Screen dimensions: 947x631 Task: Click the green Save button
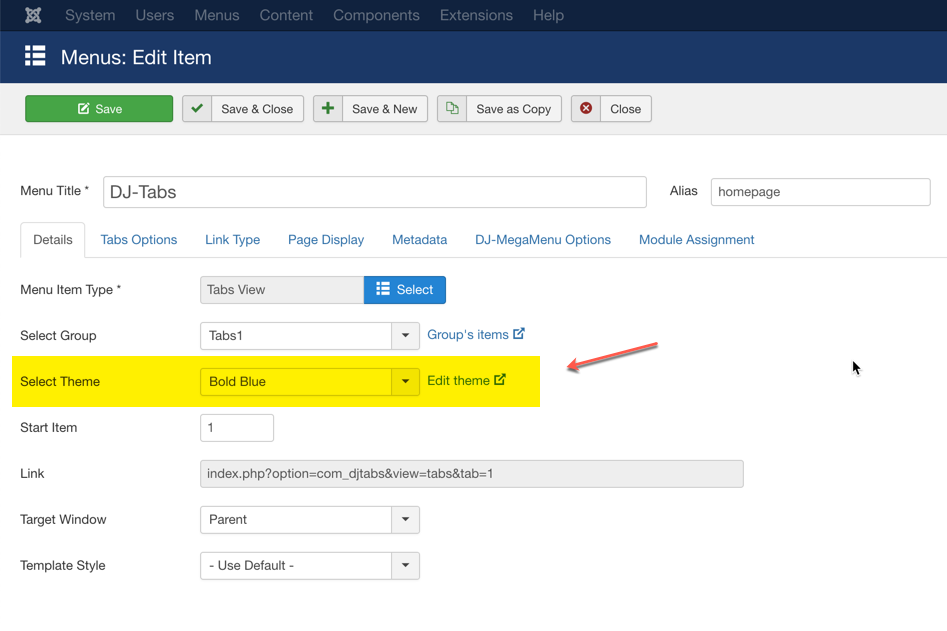[x=99, y=109]
